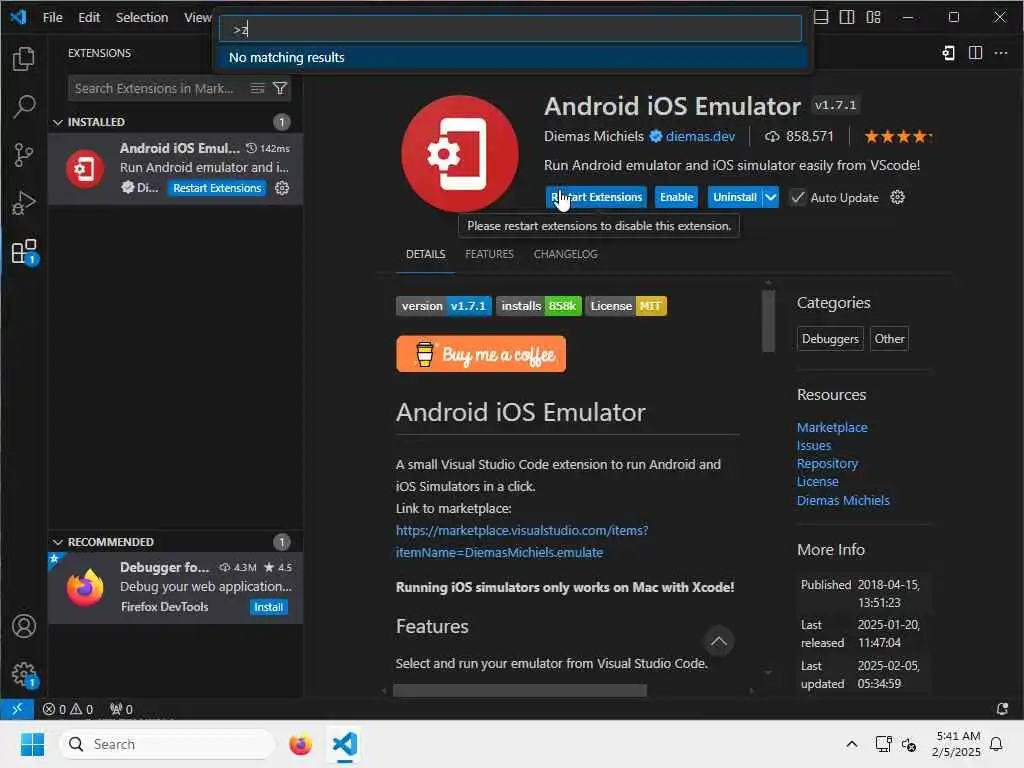Focus the command palette input field
Screen dimensions: 1024x768
(510, 29)
